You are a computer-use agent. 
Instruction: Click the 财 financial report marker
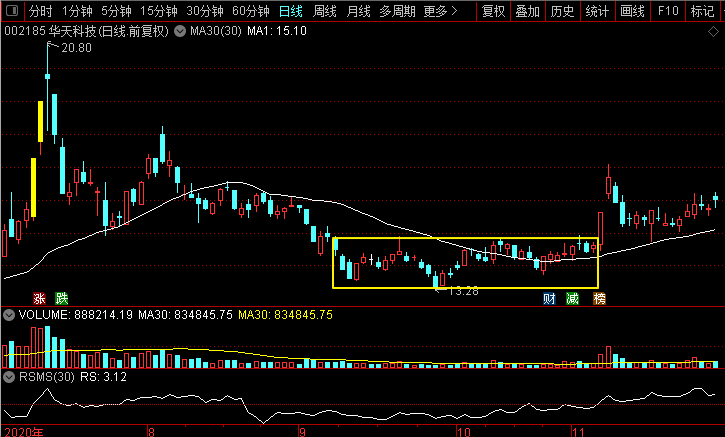pos(549,298)
